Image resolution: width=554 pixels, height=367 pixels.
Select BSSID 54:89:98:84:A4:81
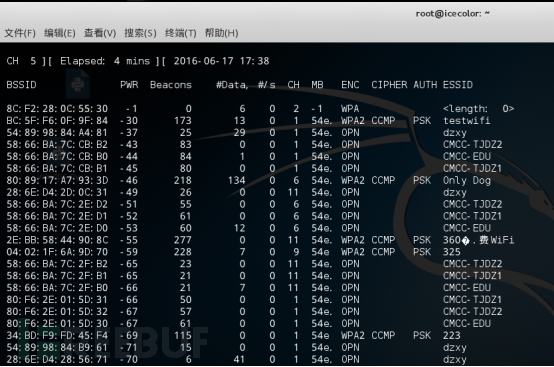(57, 132)
